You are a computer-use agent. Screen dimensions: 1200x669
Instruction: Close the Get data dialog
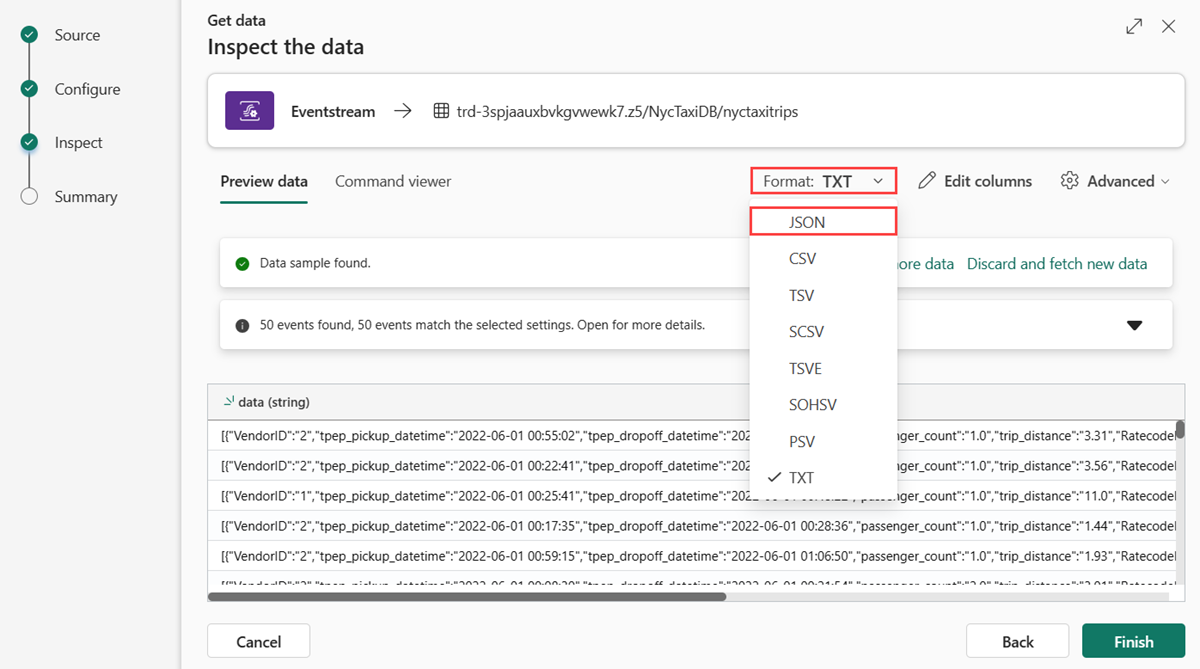[x=1168, y=27]
